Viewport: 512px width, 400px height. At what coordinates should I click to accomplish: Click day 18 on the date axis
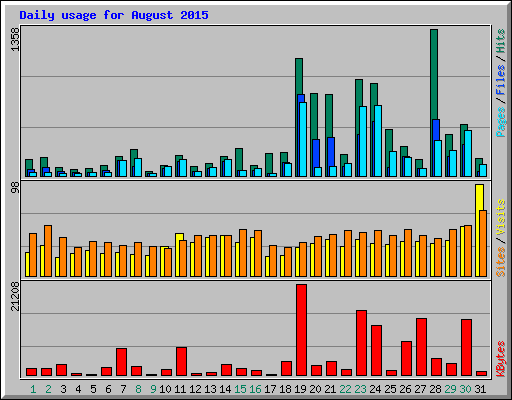285,389
